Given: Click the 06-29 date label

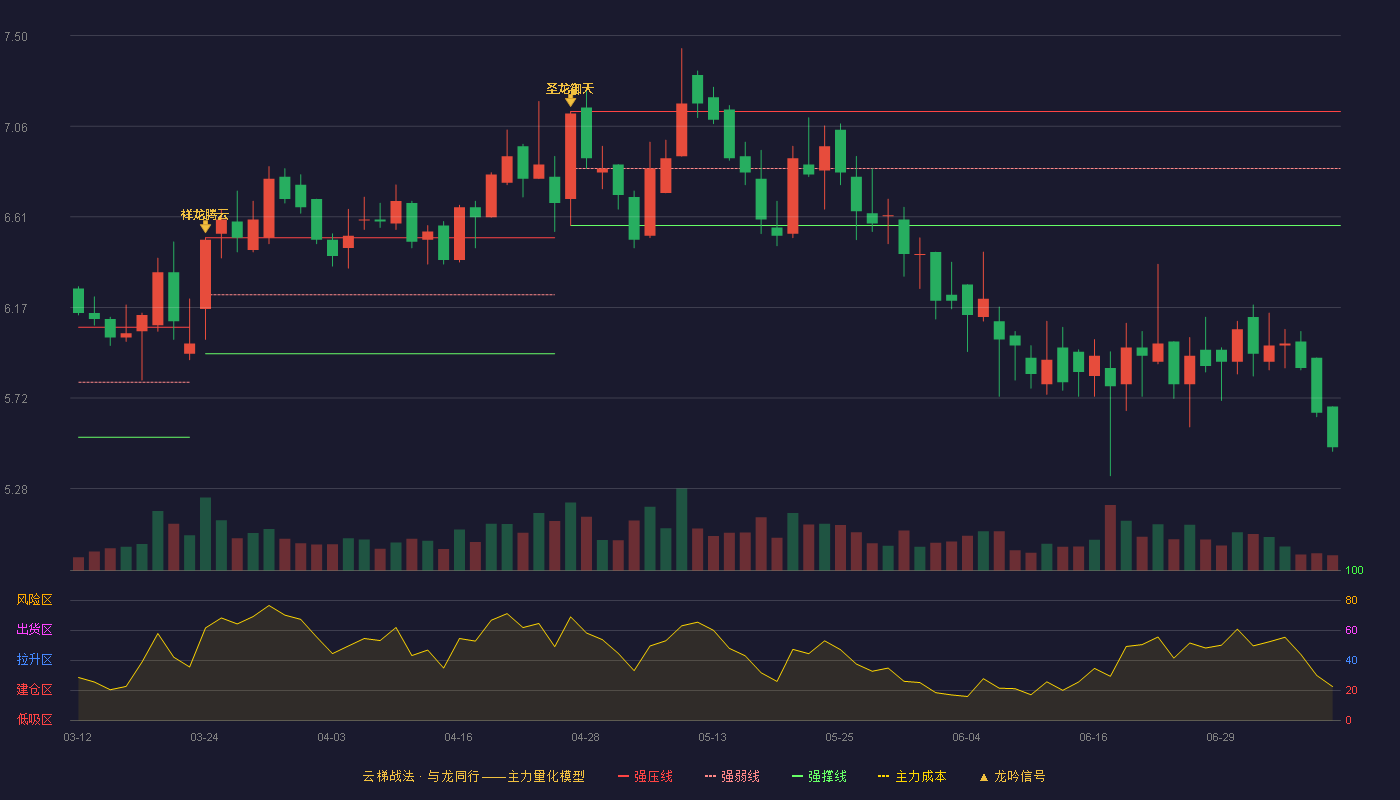Looking at the screenshot, I should click(x=1220, y=737).
